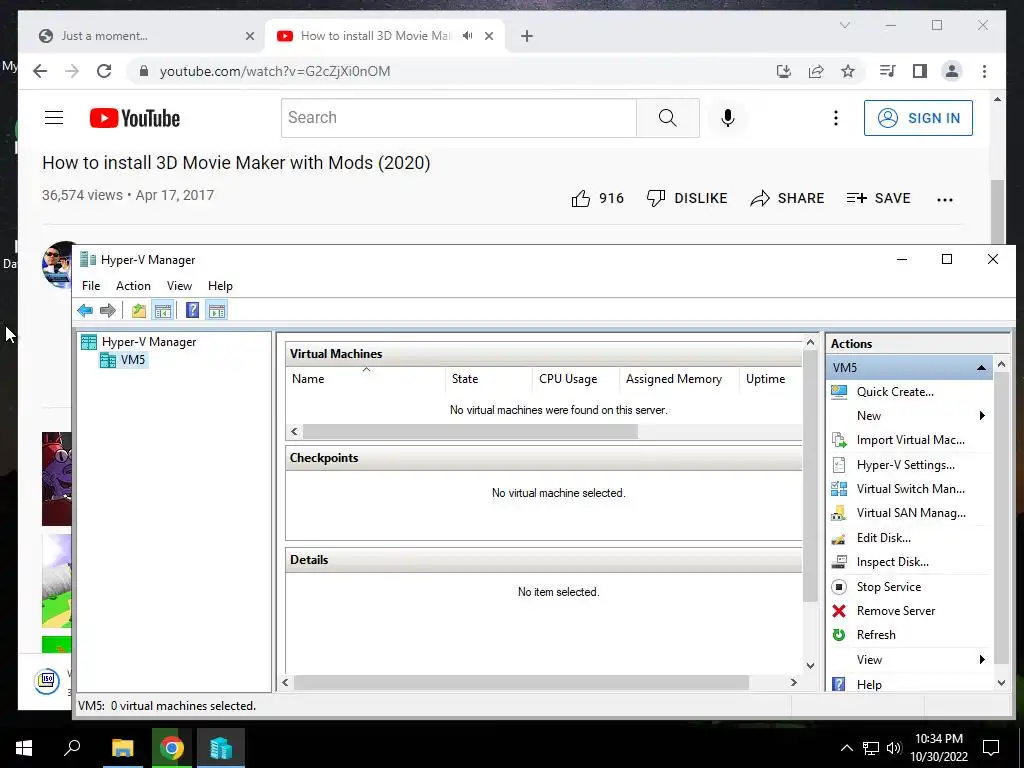1024x768 pixels.
Task: Click the Virtual Machines horizontal scrollbar
Action: pyautogui.click(x=470, y=432)
